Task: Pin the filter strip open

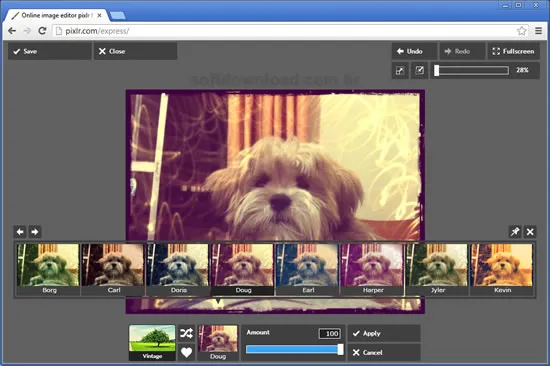Action: click(515, 232)
